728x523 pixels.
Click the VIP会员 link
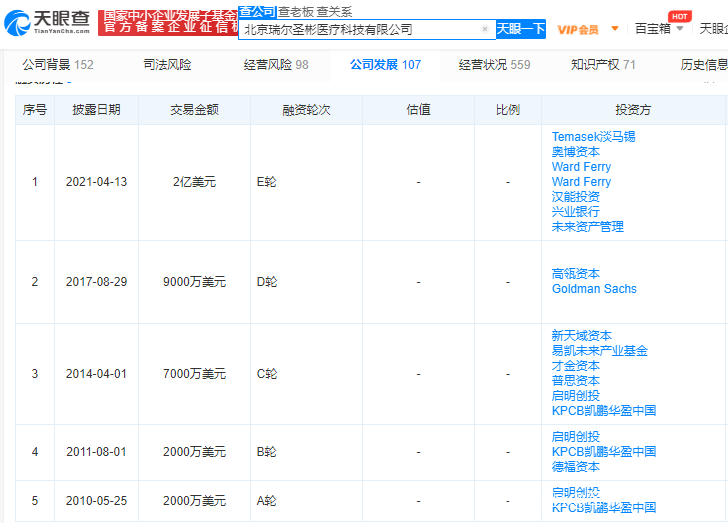[578, 30]
